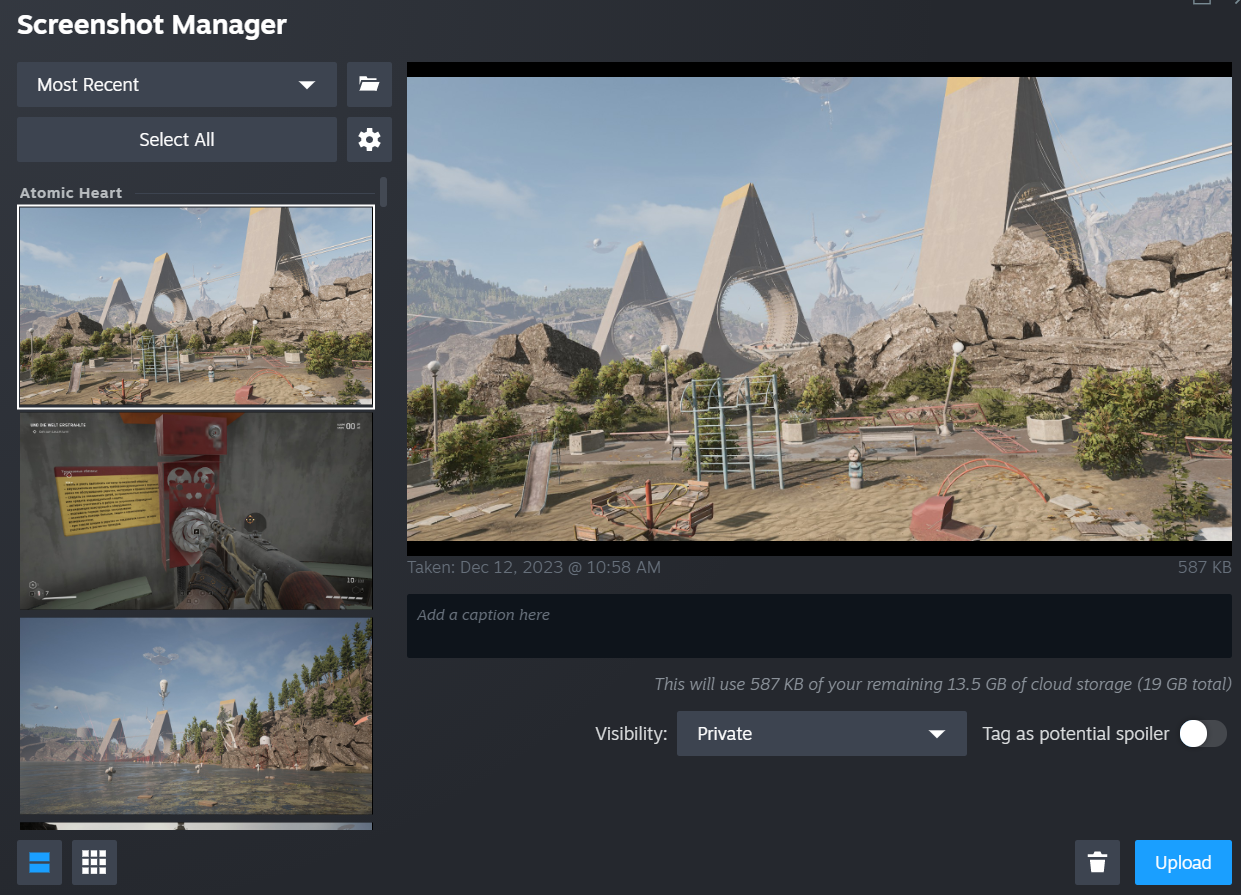Select the playground pyramids thumbnail
Viewport: 1241px width, 895px height.
pos(196,307)
